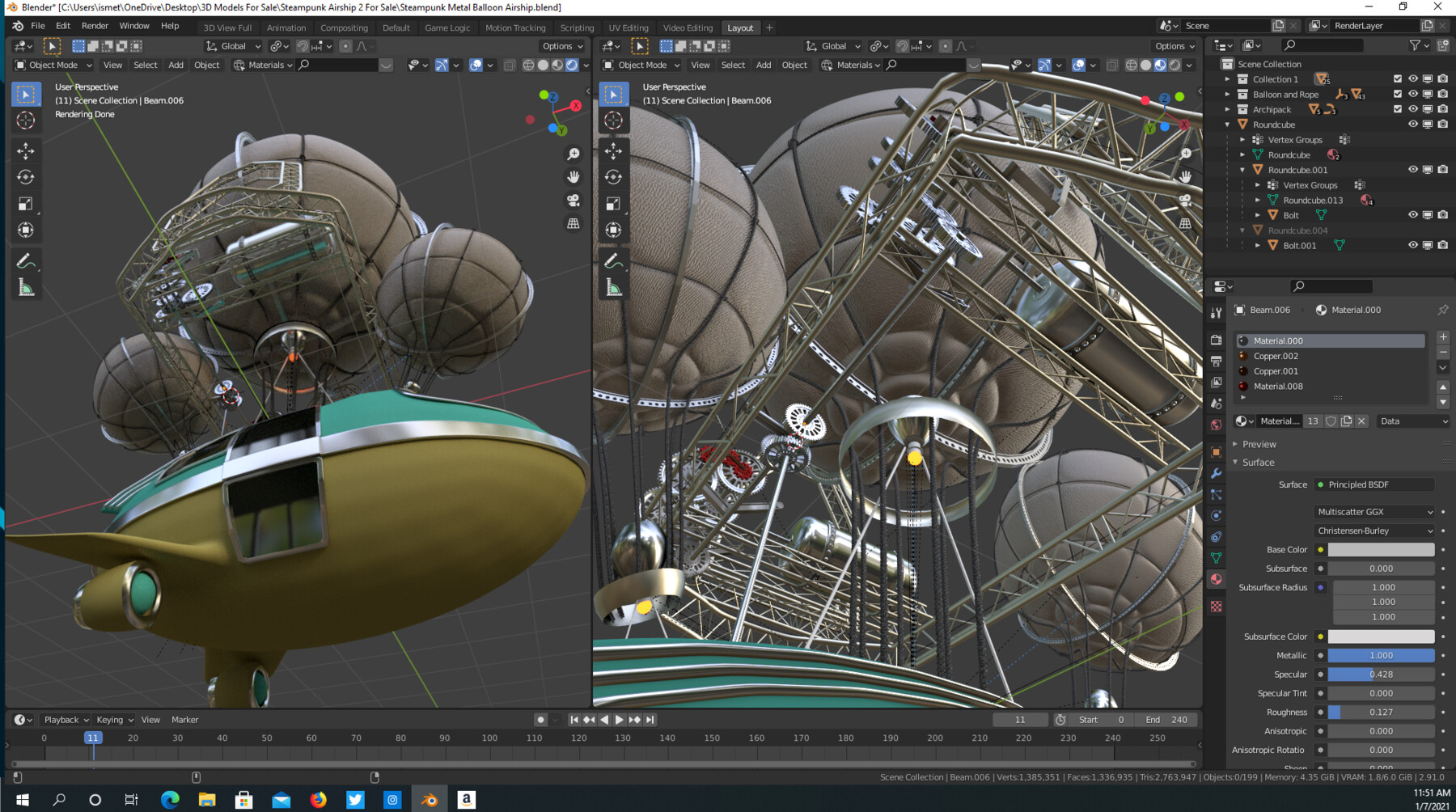The height and width of the screenshot is (812, 1456).
Task: Open the Object Mode dropdown
Action: 52,65
